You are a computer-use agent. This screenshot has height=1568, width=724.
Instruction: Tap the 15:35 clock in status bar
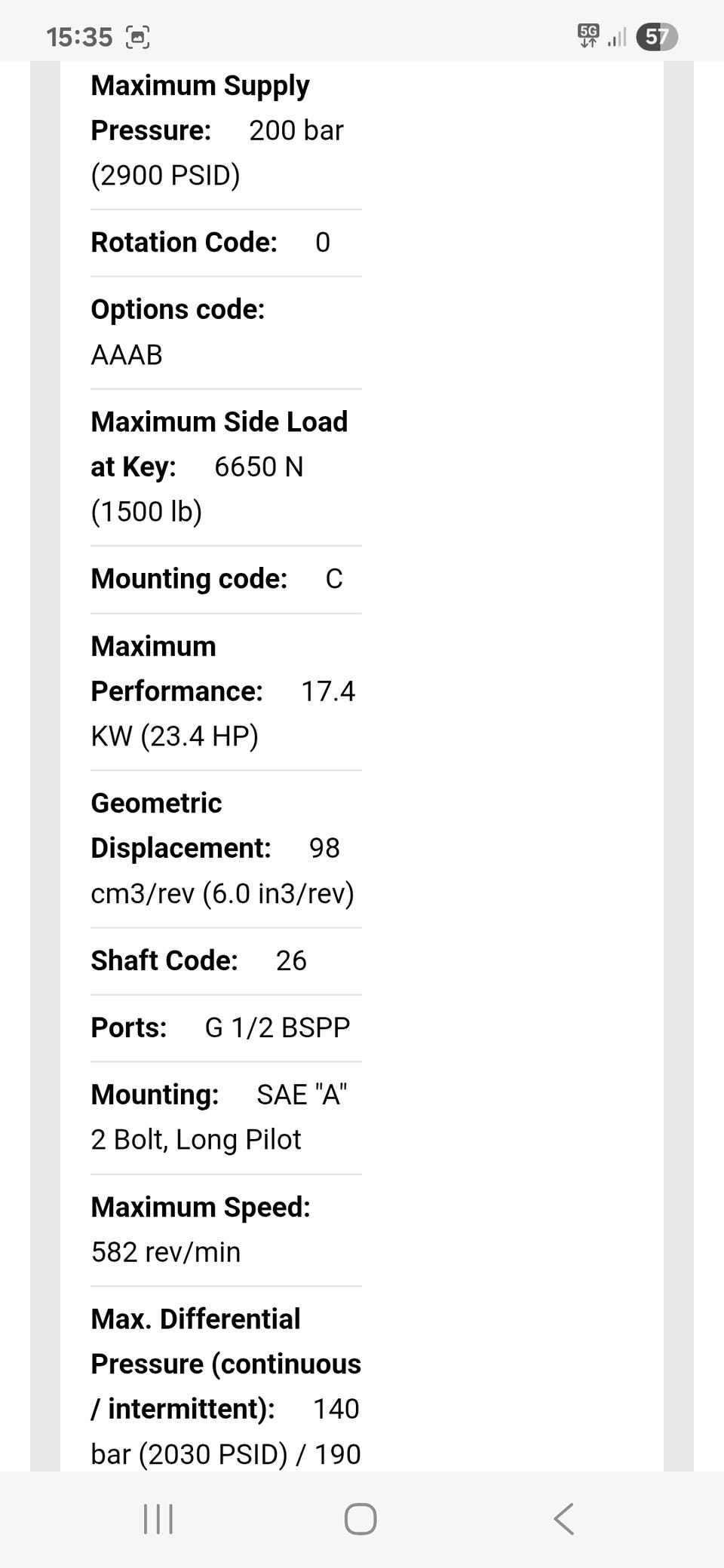click(x=79, y=37)
